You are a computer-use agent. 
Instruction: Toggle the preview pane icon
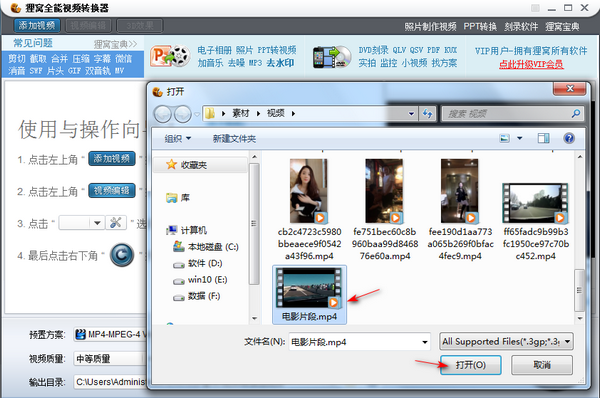(x=543, y=138)
